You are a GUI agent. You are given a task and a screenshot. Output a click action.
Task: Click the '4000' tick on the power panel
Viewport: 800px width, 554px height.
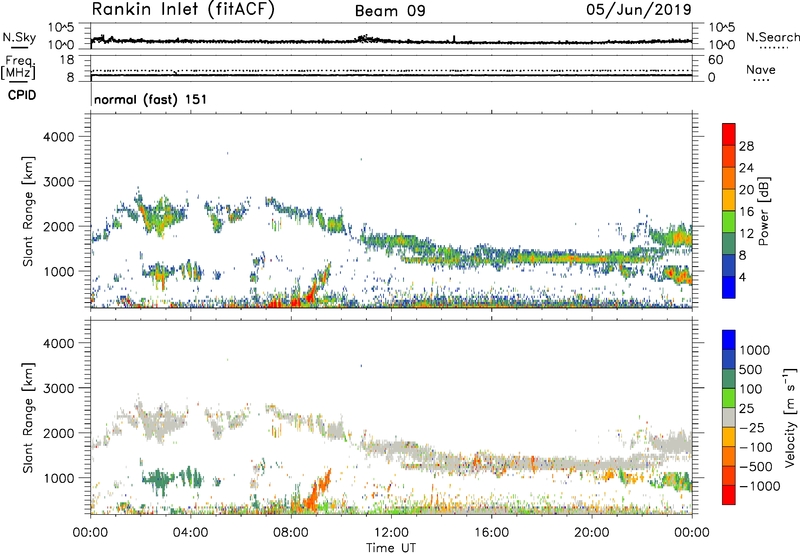58,137
